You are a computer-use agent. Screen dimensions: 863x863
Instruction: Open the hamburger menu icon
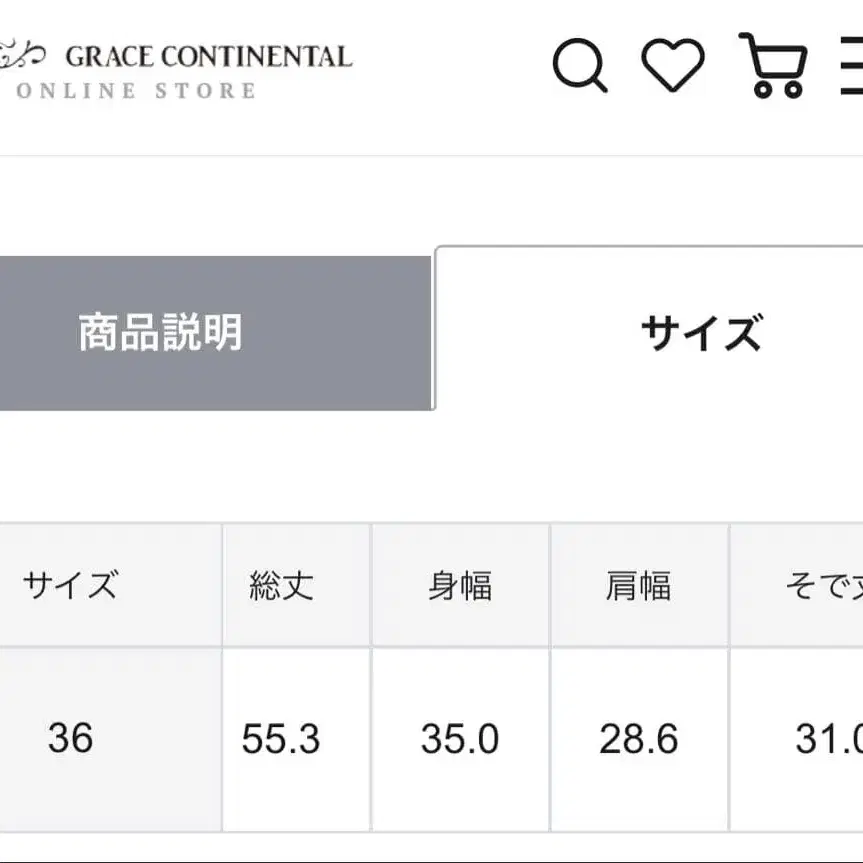pyautogui.click(x=850, y=66)
